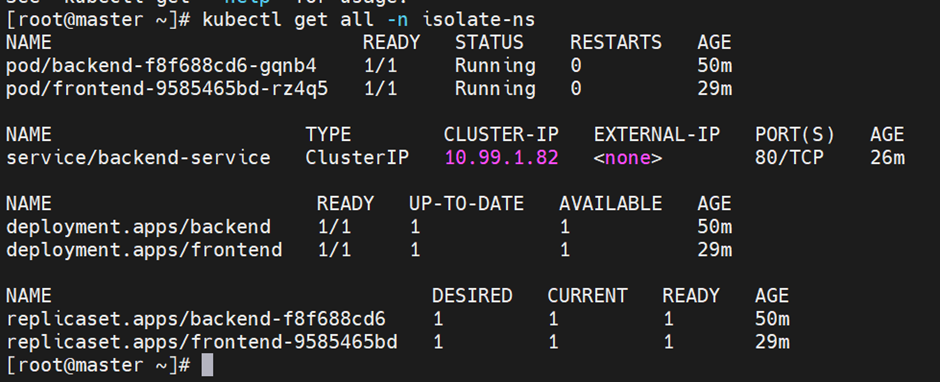Click the <none> external IP value

[x=628, y=158]
